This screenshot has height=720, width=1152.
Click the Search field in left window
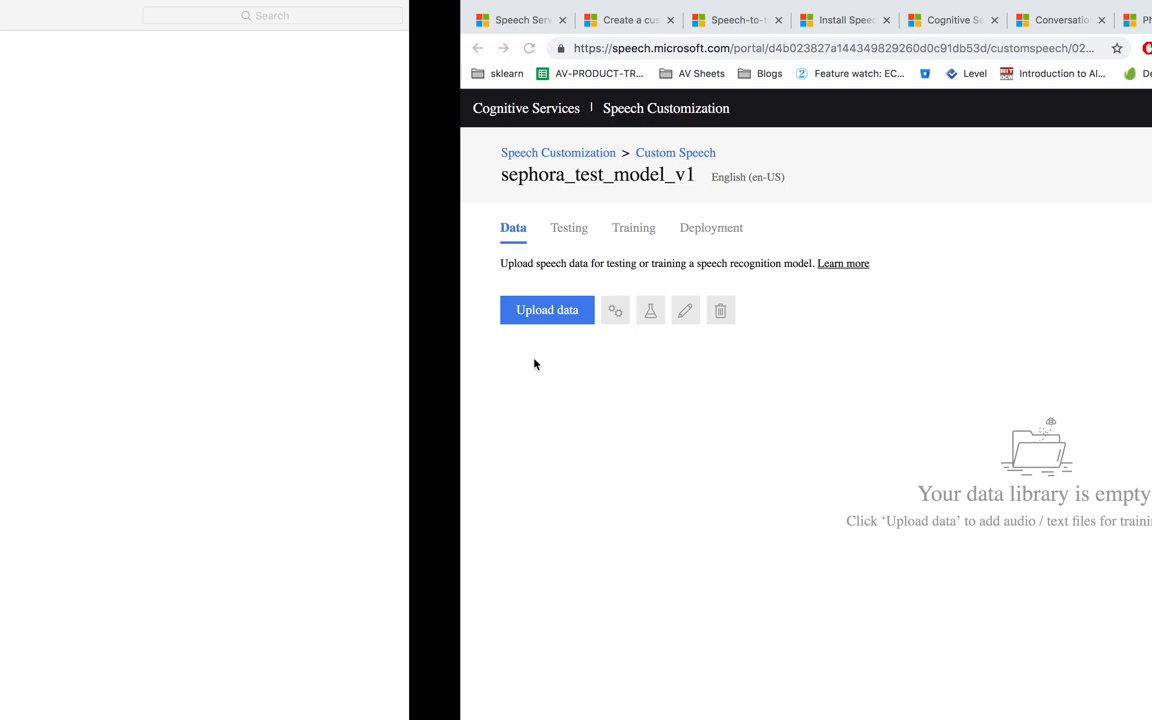point(273,15)
